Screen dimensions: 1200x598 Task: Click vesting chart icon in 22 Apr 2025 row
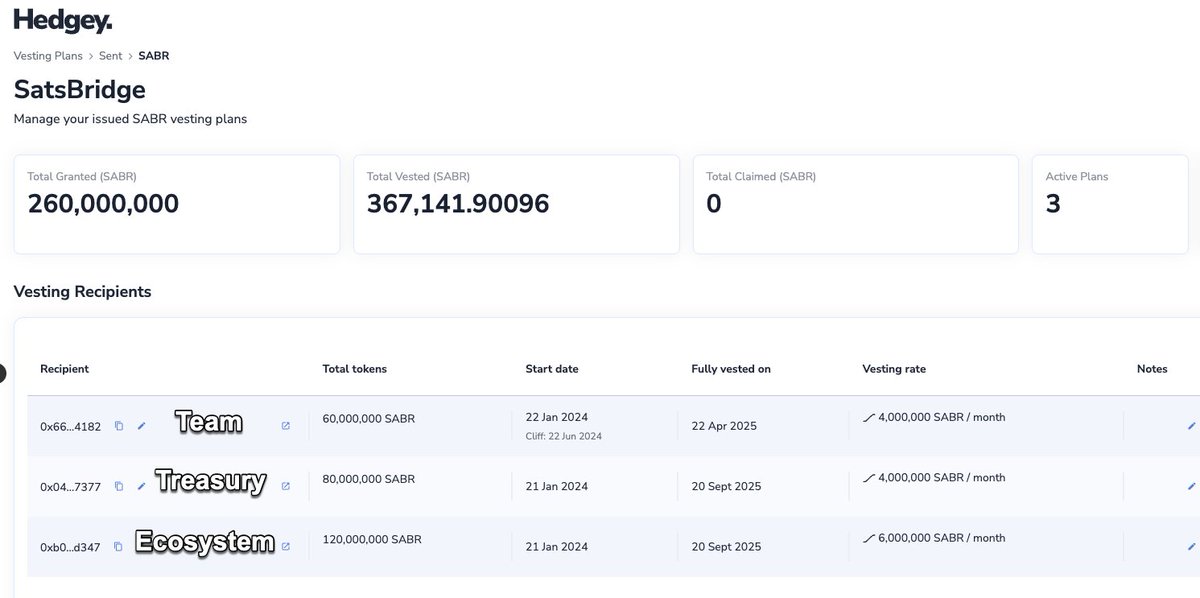click(x=868, y=418)
